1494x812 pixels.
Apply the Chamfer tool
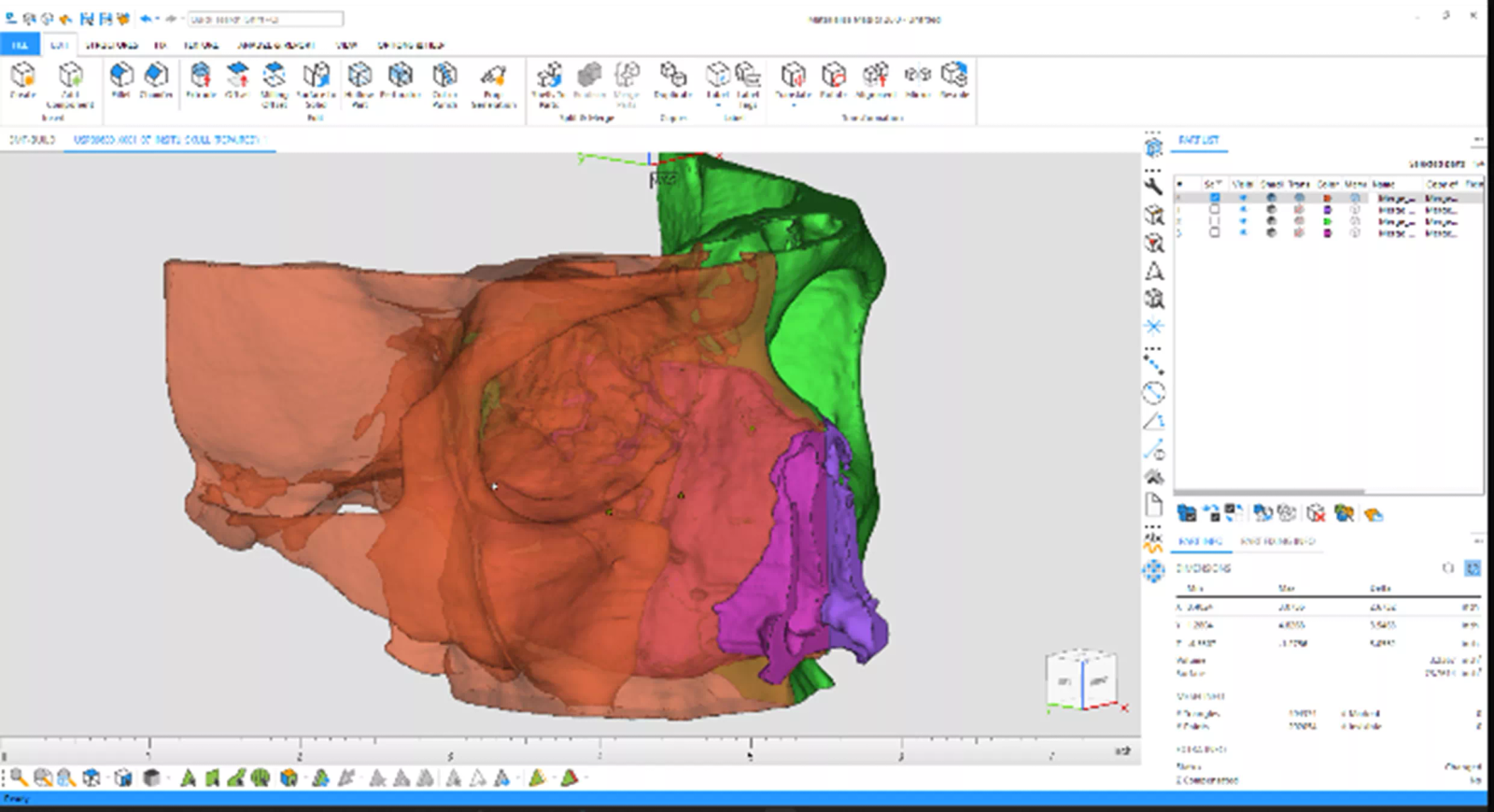pos(156,80)
